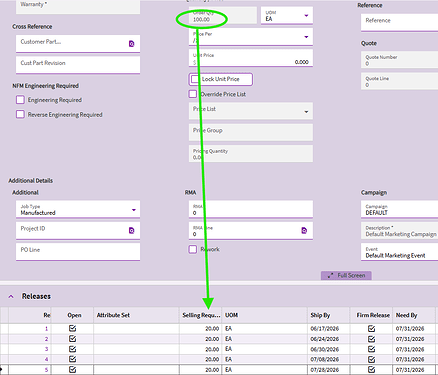Screen dimensions: 438x375
Task: Click Full Screen expand icon
Action: point(330,275)
